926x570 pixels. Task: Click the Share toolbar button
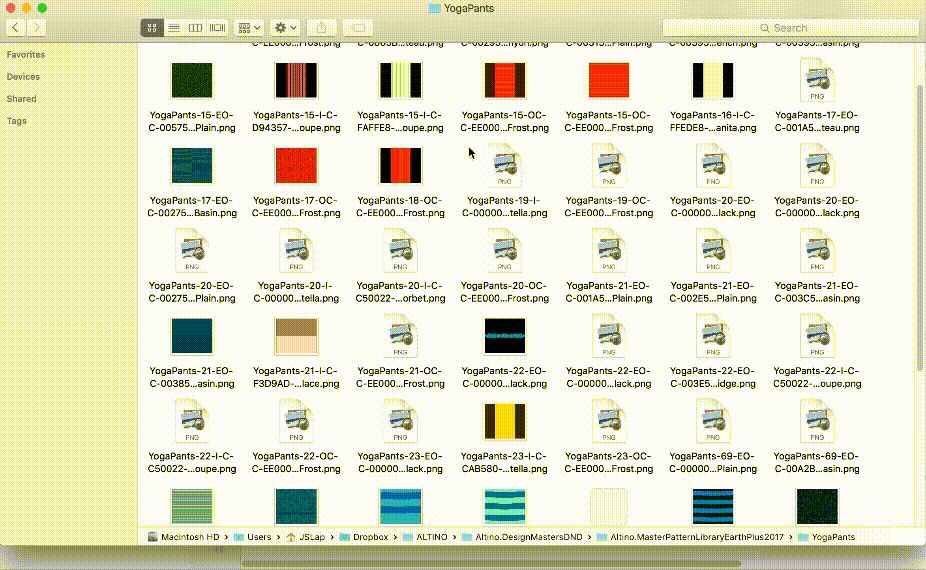[x=321, y=28]
